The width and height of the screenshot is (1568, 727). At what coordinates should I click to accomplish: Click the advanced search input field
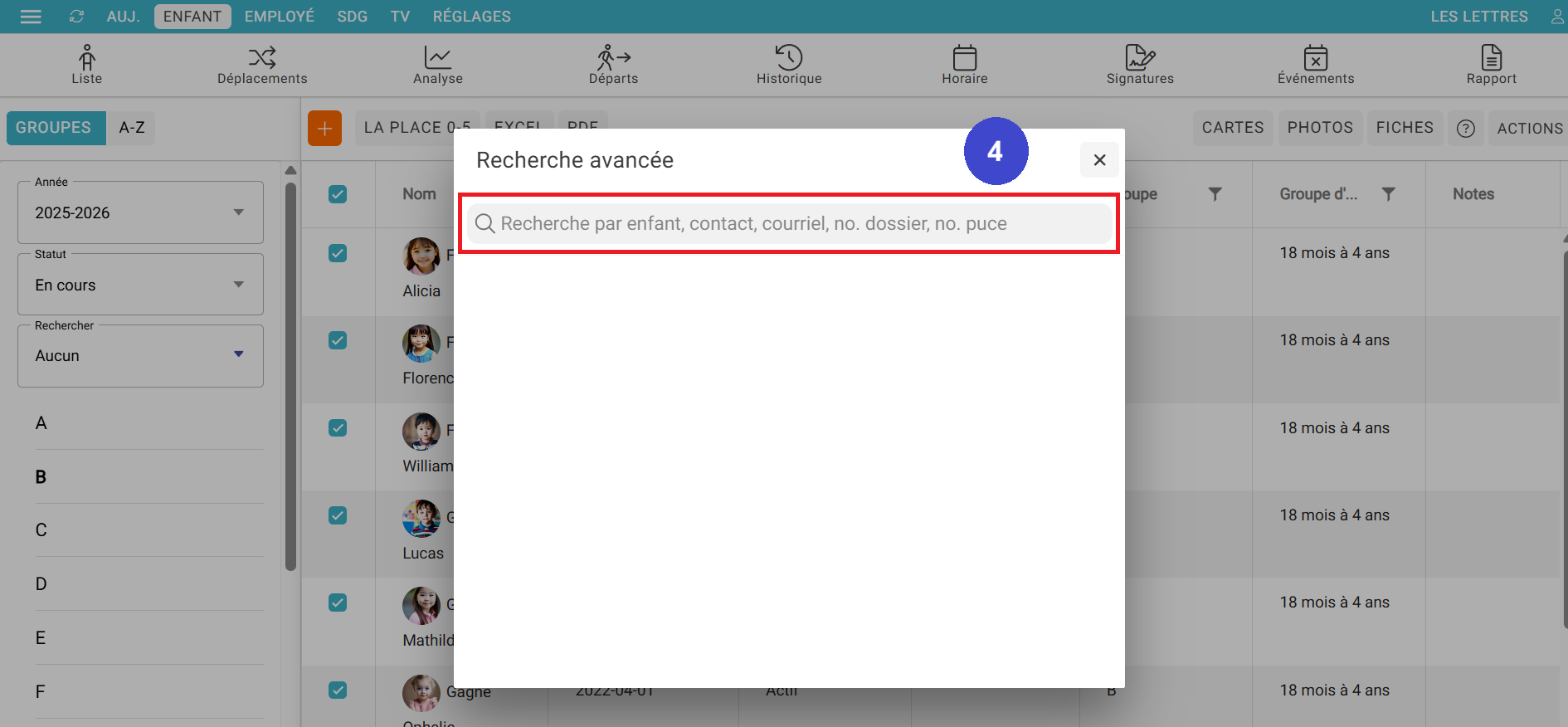(788, 224)
